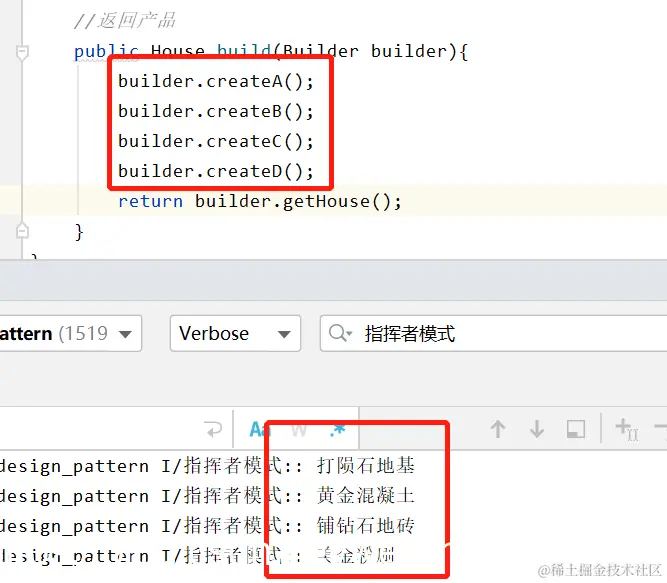
Task: Toggle the .* regex search option
Action: coord(338,429)
